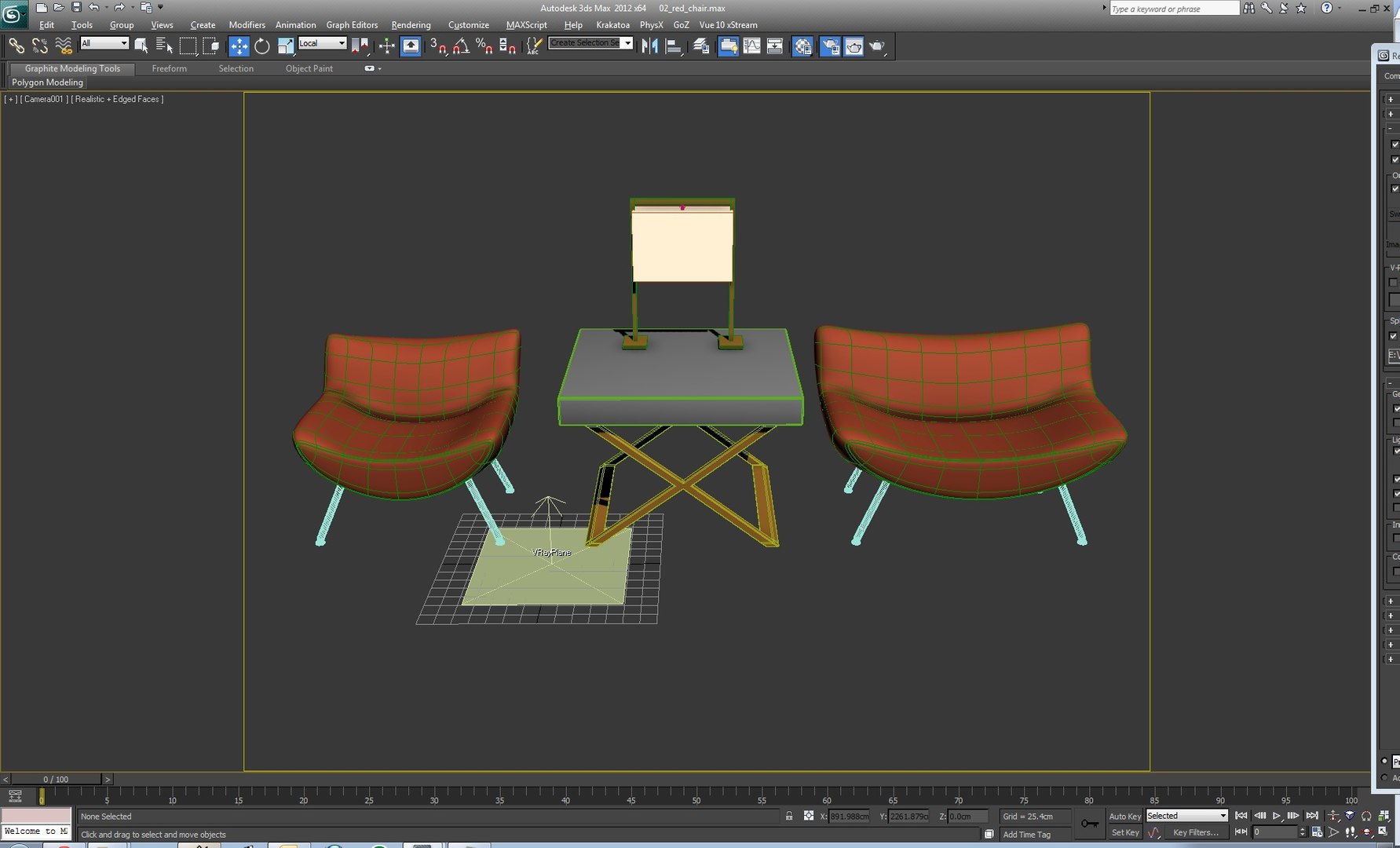Activate the Select and Uniform Scale tool
1400x848 pixels.
point(286,46)
